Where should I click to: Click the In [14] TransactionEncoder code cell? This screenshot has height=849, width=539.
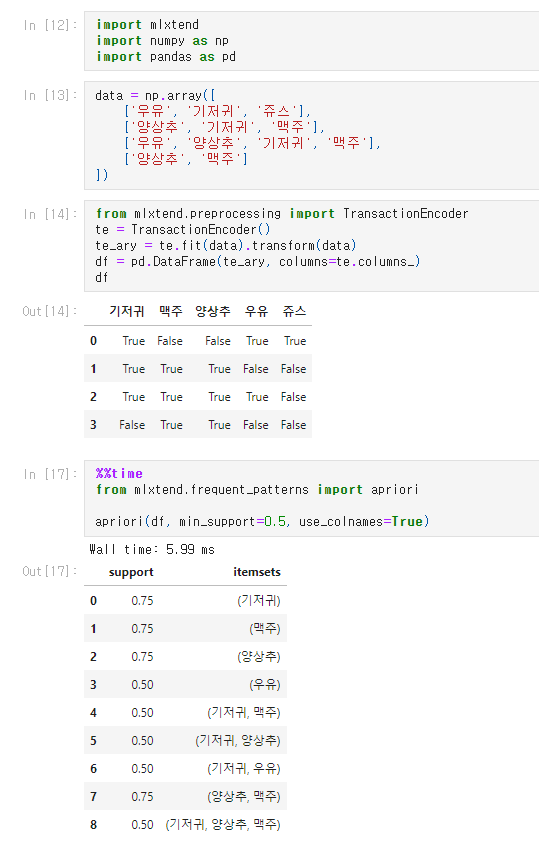point(311,246)
